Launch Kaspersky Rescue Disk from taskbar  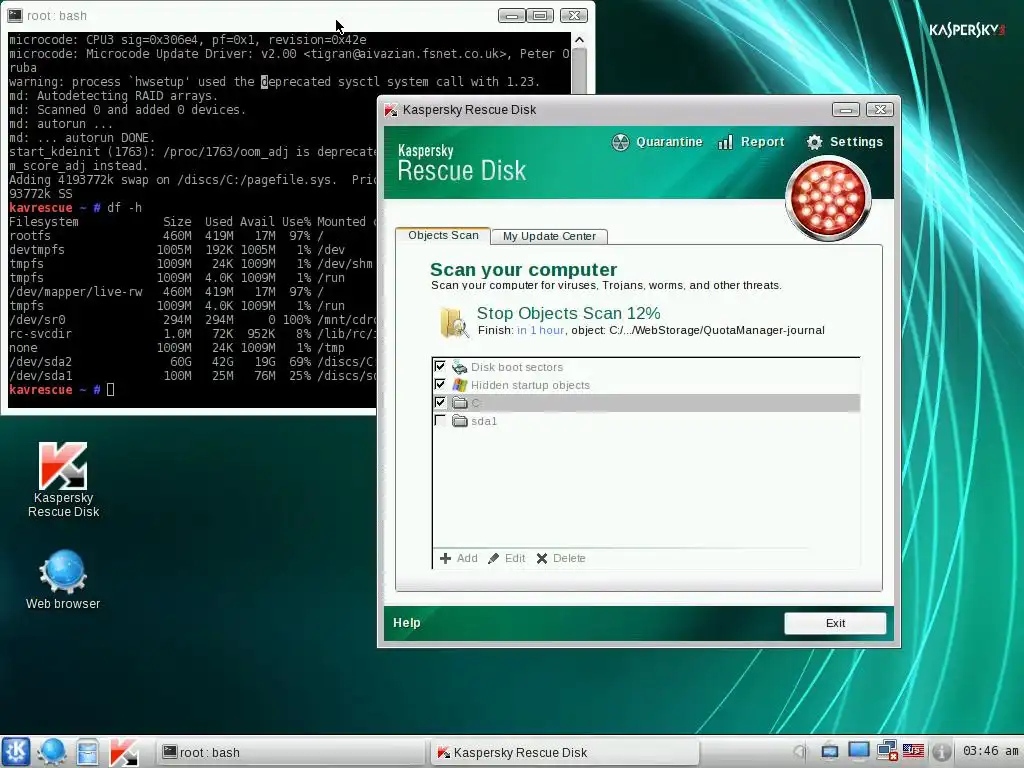pyautogui.click(x=123, y=752)
